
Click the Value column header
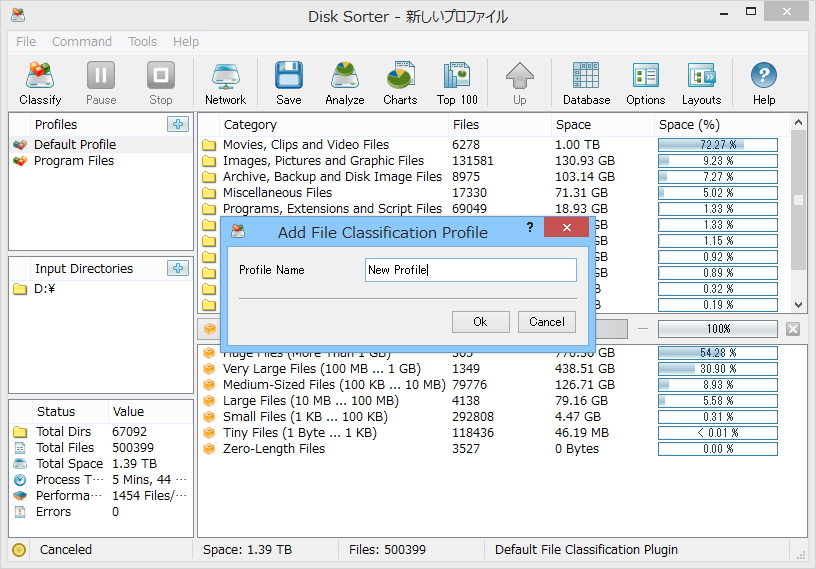150,411
